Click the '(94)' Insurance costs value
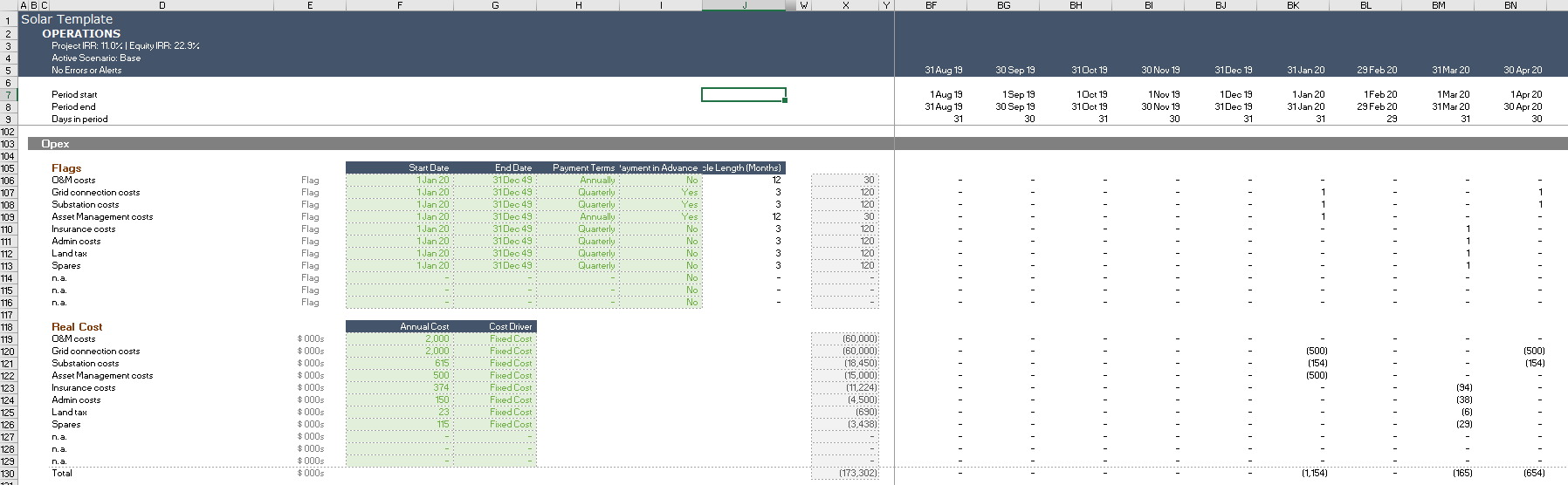Screen dimensions: 1568x485 tap(1464, 387)
